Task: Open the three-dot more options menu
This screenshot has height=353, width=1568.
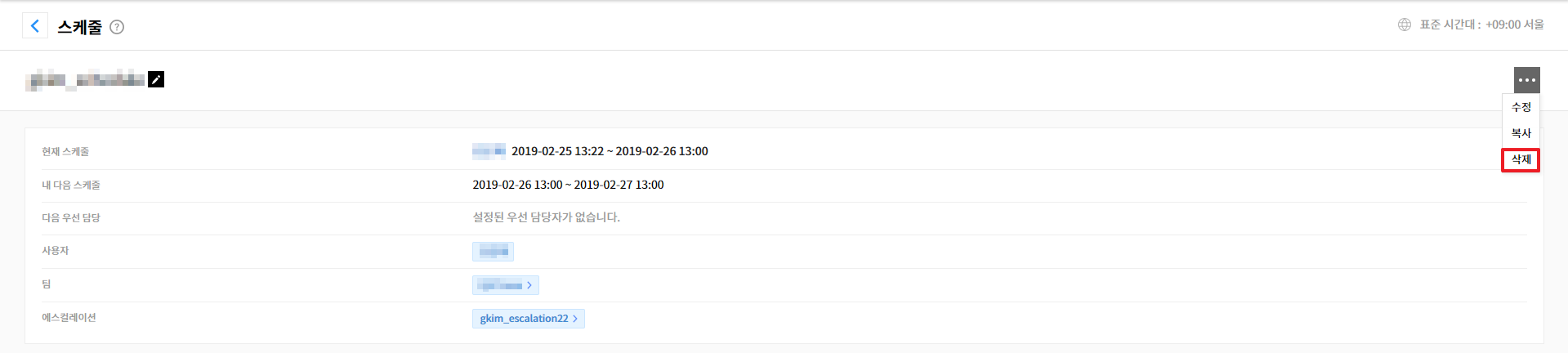Action: 1526,80
